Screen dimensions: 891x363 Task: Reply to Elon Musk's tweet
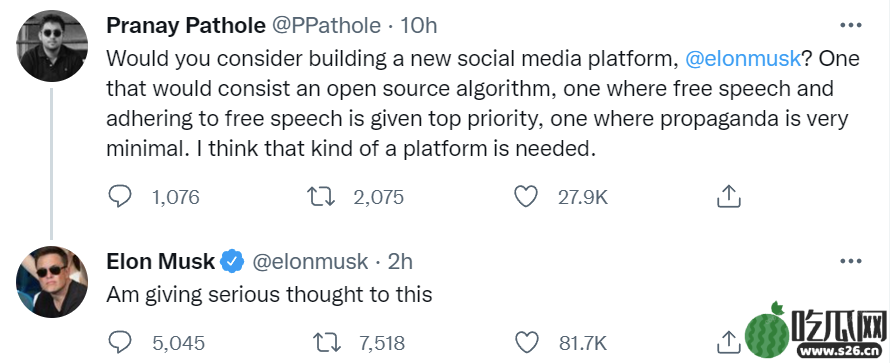click(x=120, y=343)
